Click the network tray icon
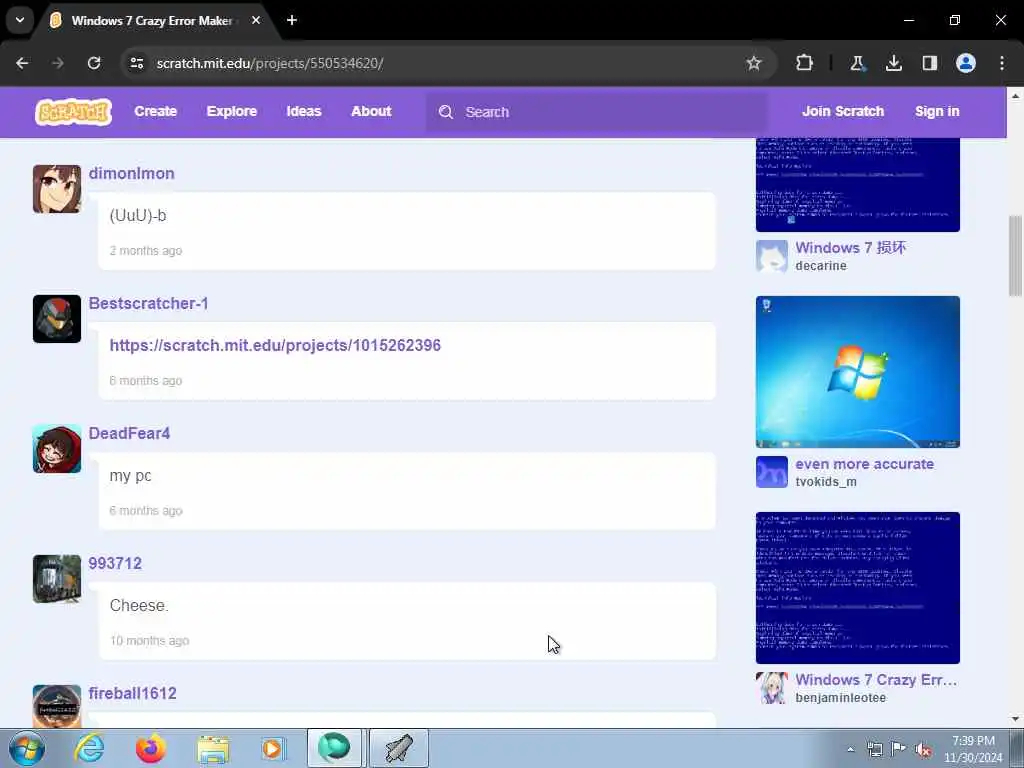Image resolution: width=1024 pixels, height=768 pixels. (x=874, y=749)
